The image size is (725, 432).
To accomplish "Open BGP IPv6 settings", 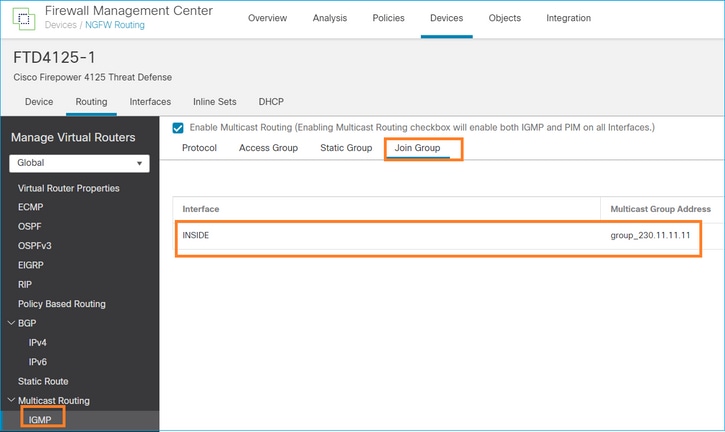I will coord(37,362).
